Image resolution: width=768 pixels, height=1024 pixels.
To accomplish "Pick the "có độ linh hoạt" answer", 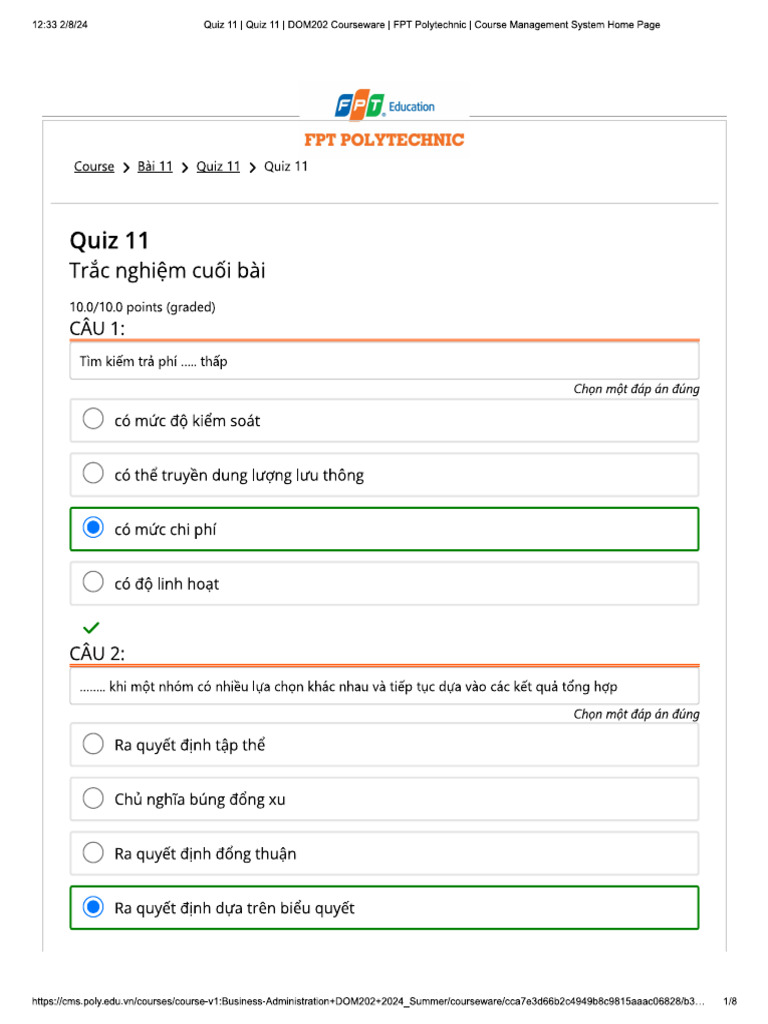I will click(93, 583).
